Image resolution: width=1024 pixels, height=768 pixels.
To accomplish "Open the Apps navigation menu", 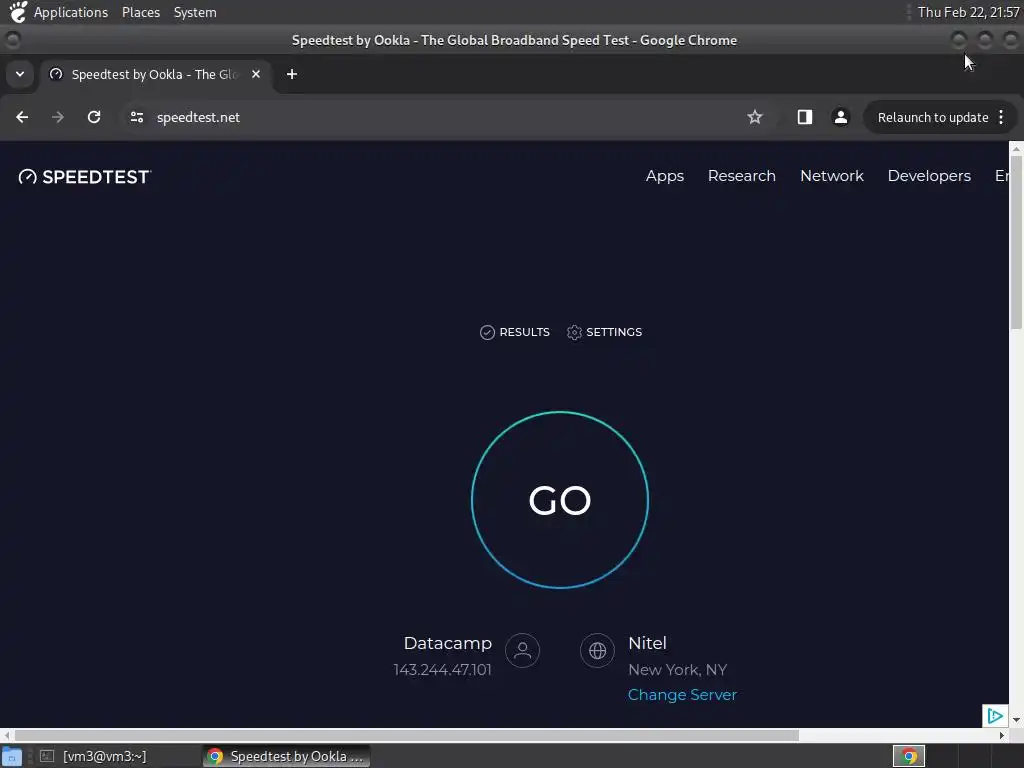I will [x=665, y=176].
